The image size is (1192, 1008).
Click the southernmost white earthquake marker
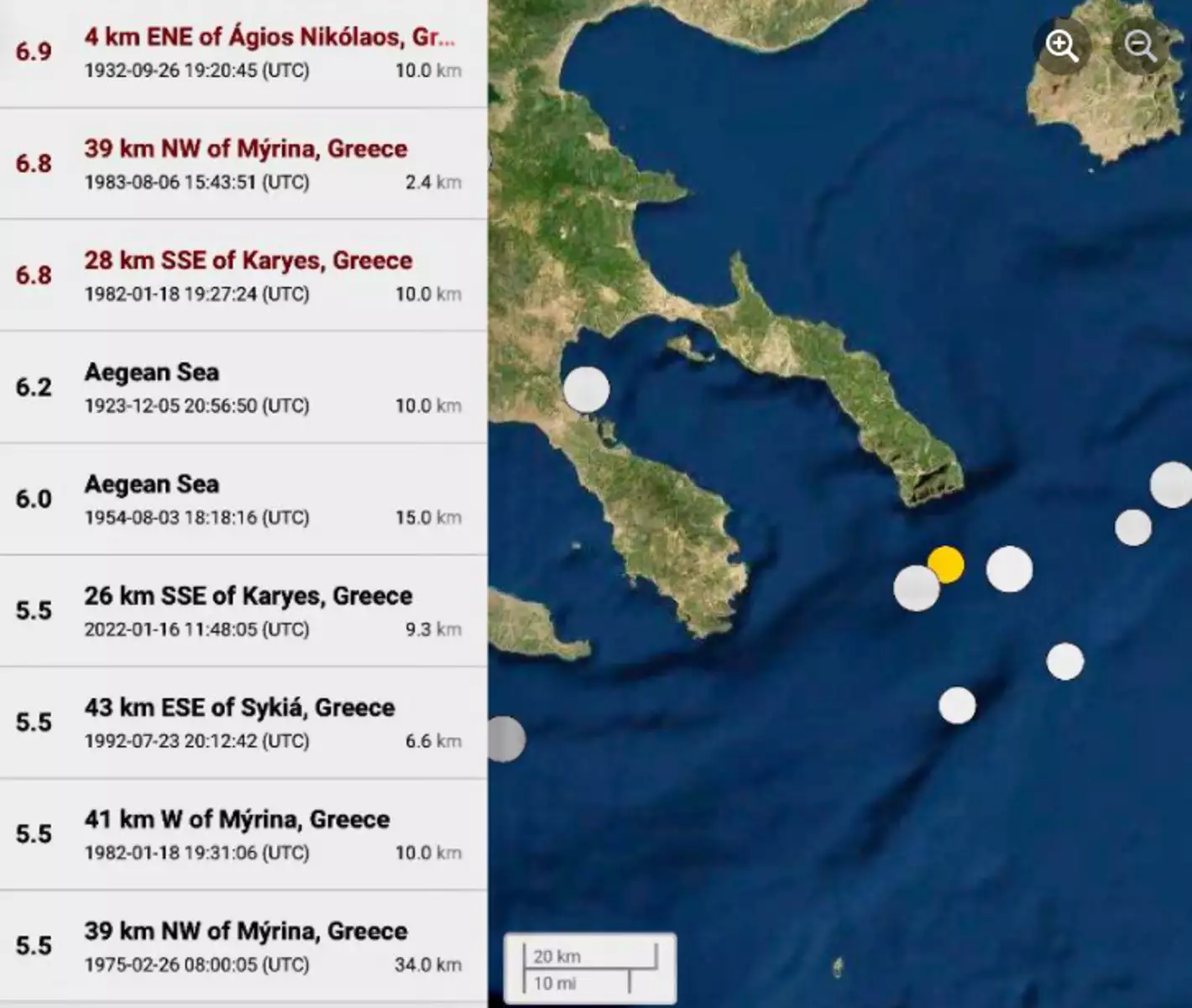point(957,705)
